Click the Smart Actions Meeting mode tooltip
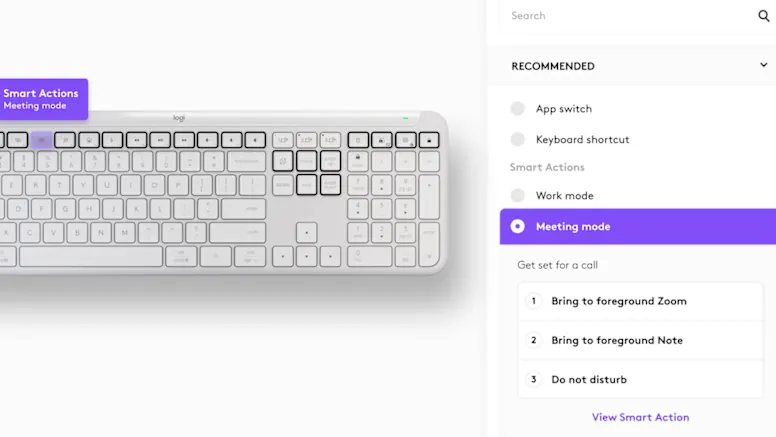Viewport: 776px width, 437px height. coord(42,99)
